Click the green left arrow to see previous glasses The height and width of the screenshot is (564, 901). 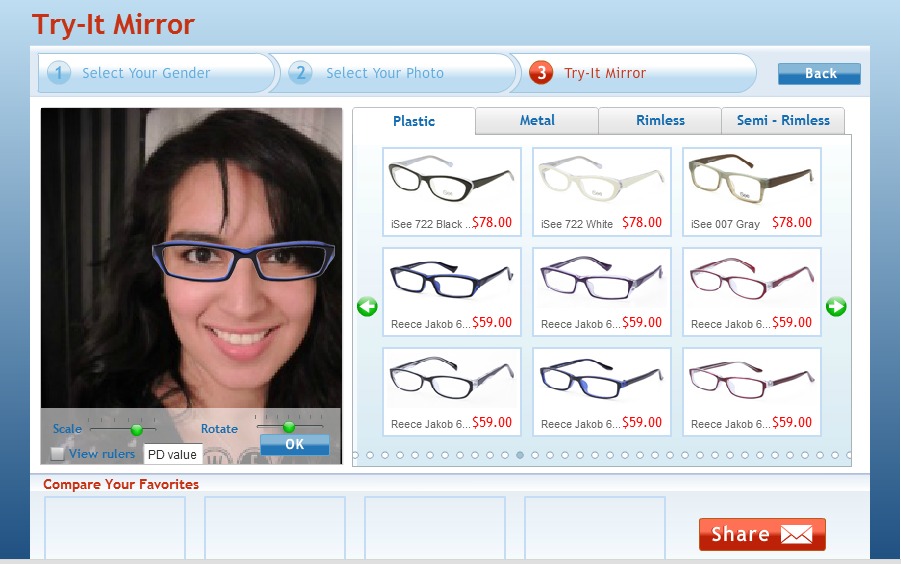367,307
